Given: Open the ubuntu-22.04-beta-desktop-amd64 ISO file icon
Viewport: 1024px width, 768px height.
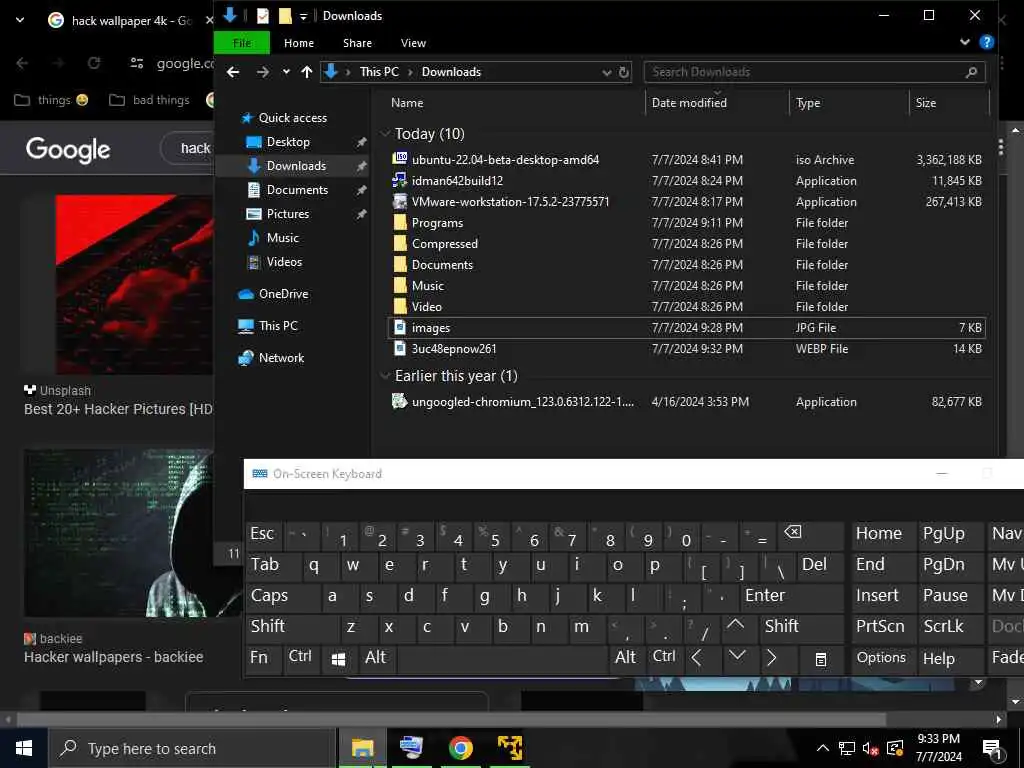Looking at the screenshot, I should [400, 159].
